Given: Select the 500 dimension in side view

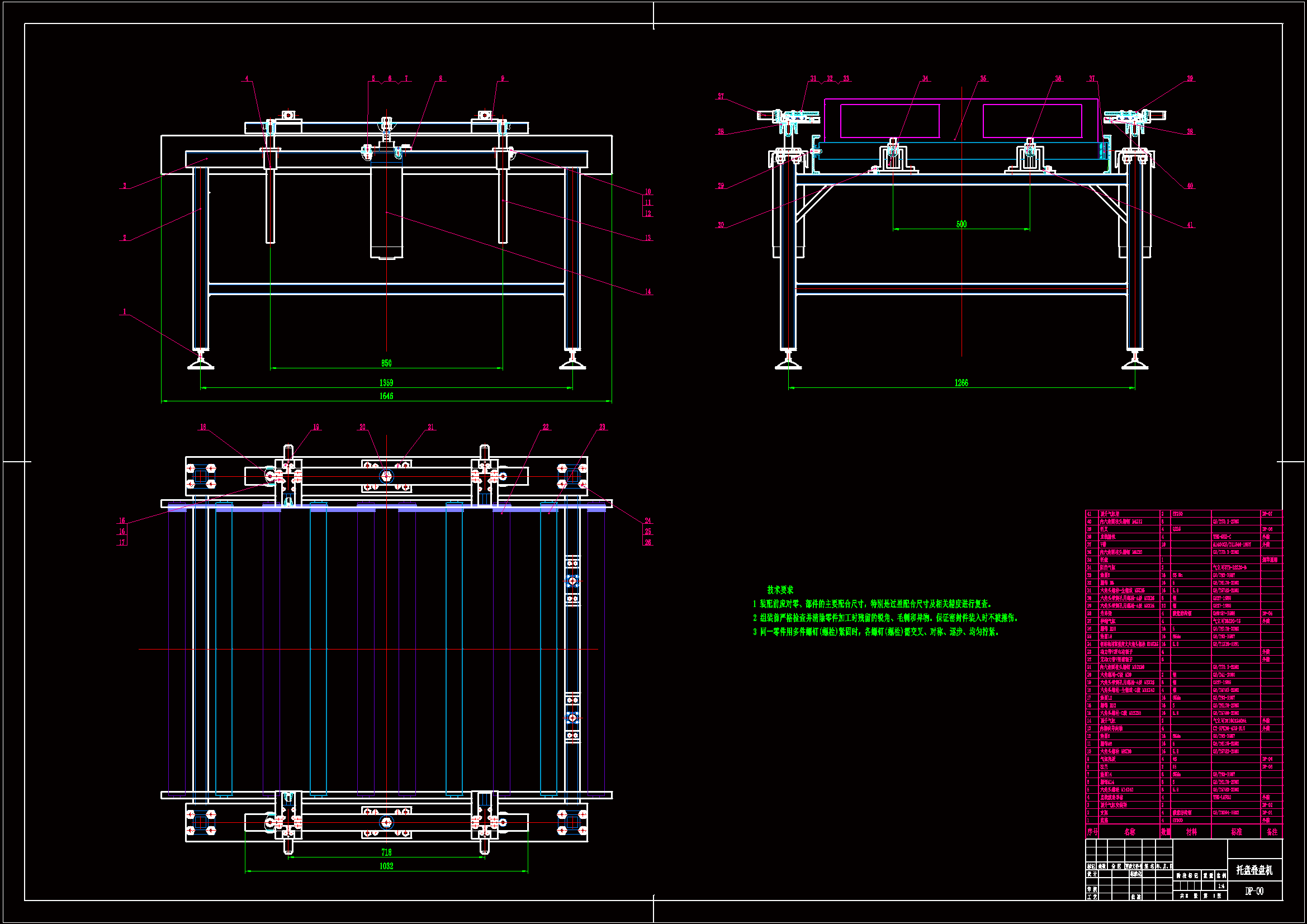Looking at the screenshot, I should (x=961, y=224).
